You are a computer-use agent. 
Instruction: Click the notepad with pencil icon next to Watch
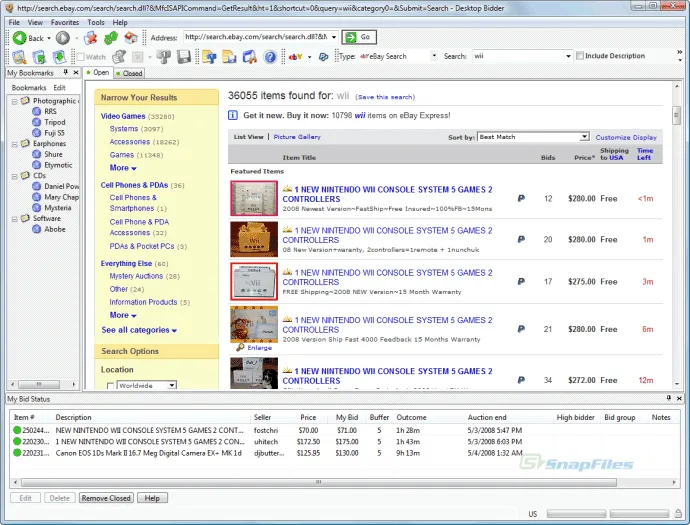(x=118, y=57)
